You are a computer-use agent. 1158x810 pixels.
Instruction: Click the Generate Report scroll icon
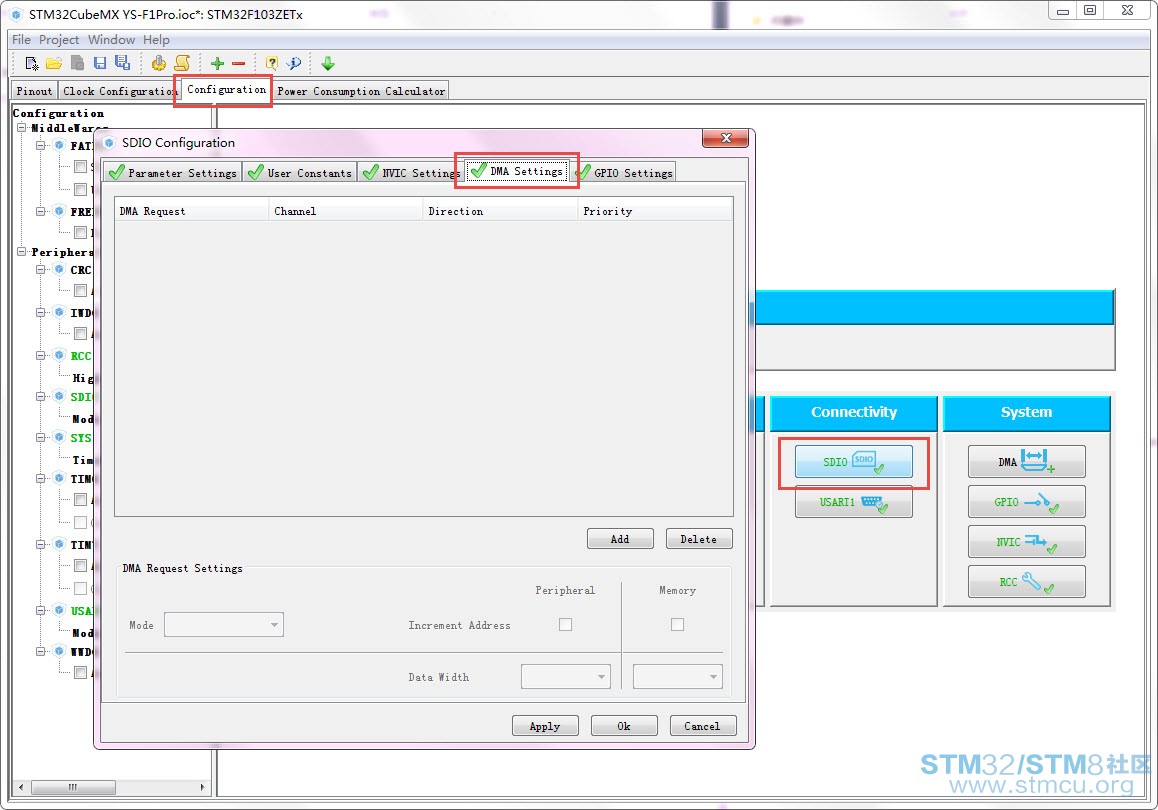point(182,64)
